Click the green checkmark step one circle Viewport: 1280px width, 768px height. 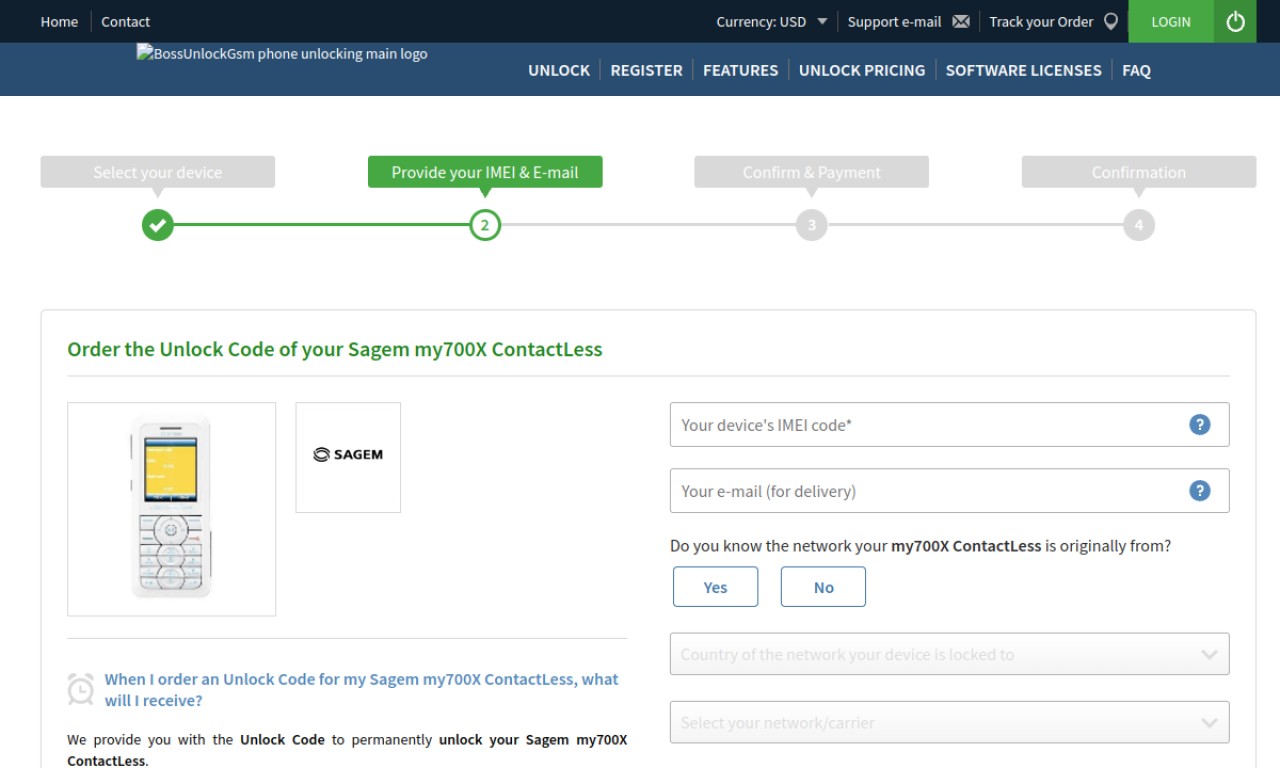click(x=158, y=225)
